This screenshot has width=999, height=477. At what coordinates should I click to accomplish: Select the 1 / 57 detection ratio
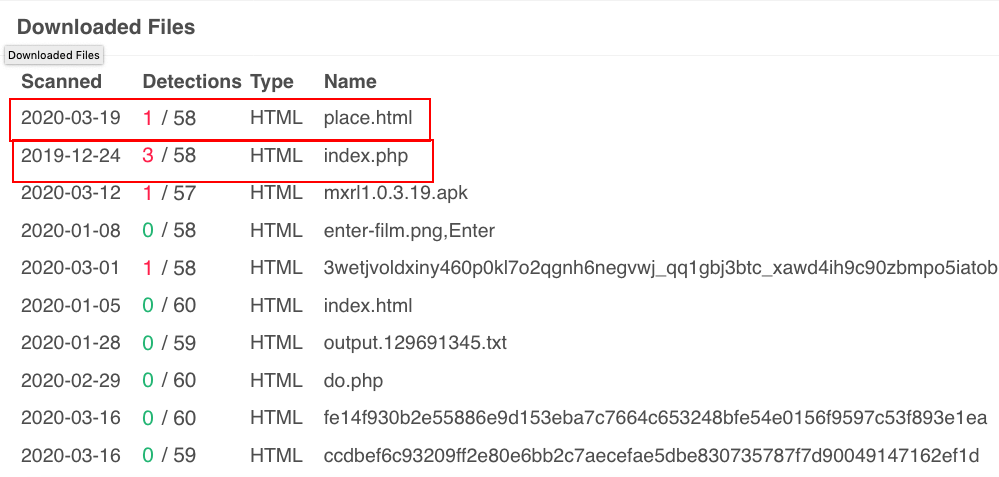169,193
